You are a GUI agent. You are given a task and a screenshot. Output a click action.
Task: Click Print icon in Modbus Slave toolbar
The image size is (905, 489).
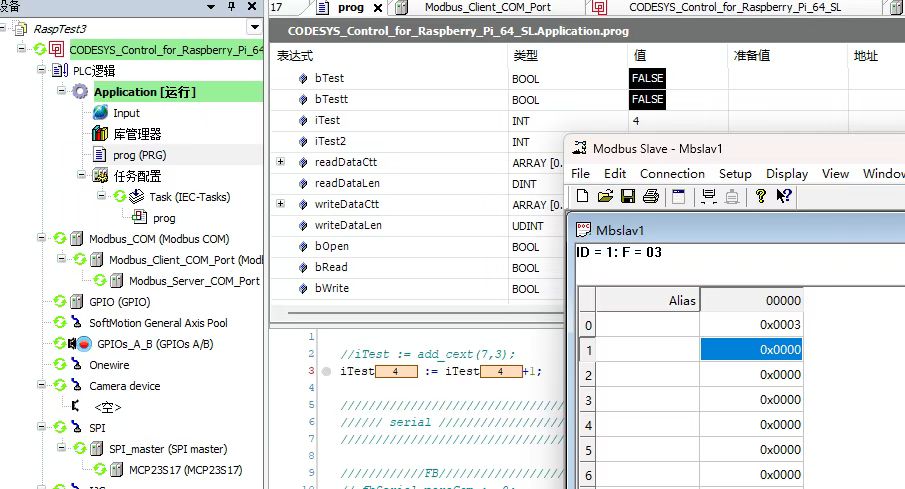[650, 196]
